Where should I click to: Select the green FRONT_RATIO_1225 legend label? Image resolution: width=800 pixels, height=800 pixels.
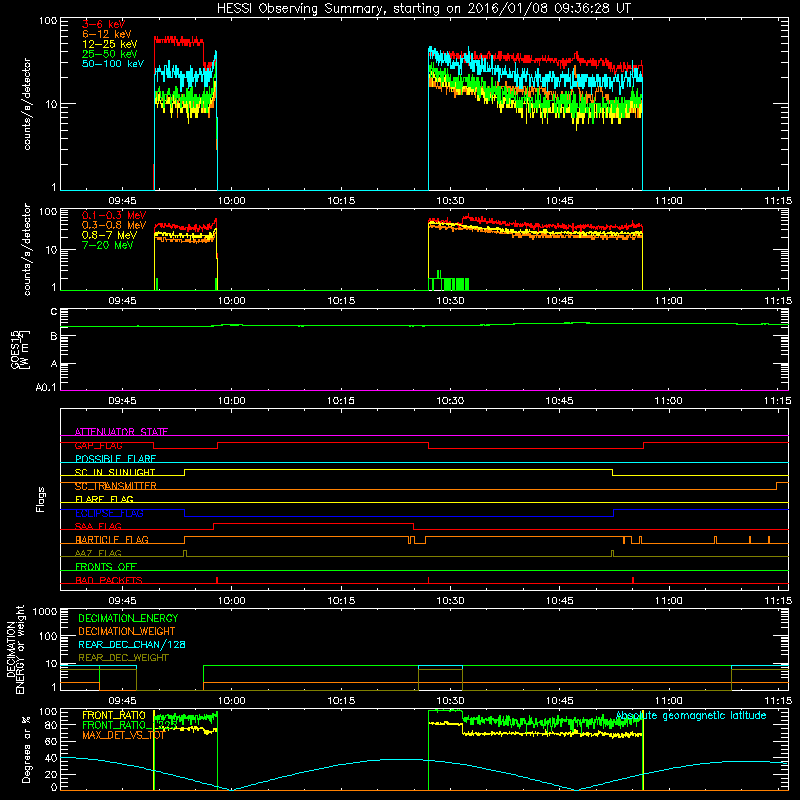pos(130,725)
